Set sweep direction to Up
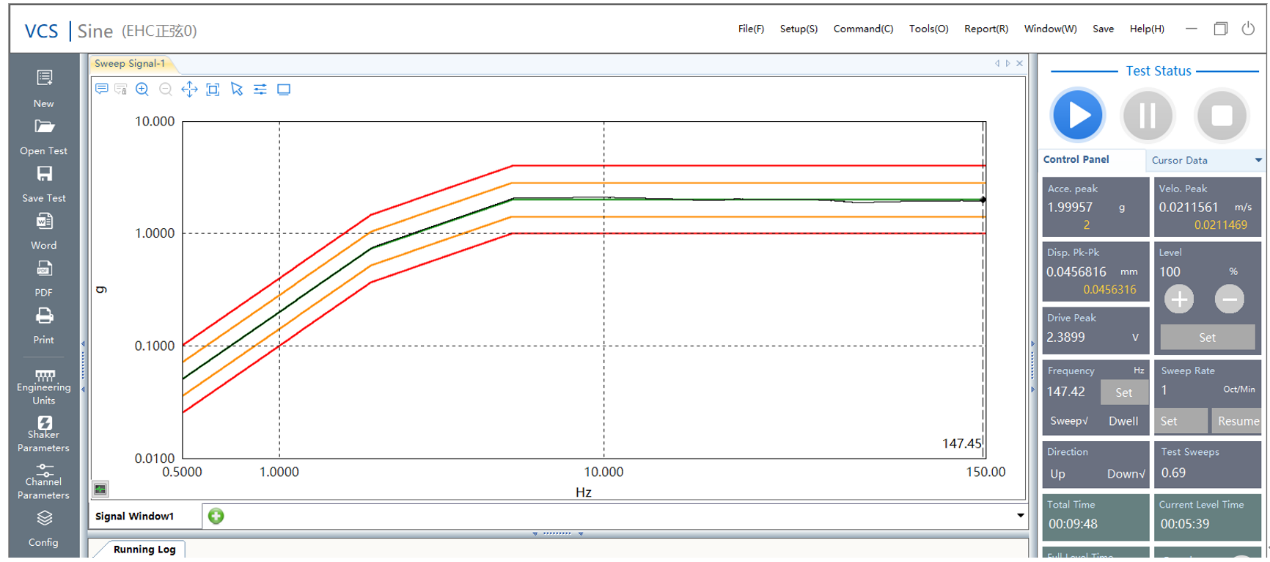1270x562 pixels. (x=1057, y=474)
